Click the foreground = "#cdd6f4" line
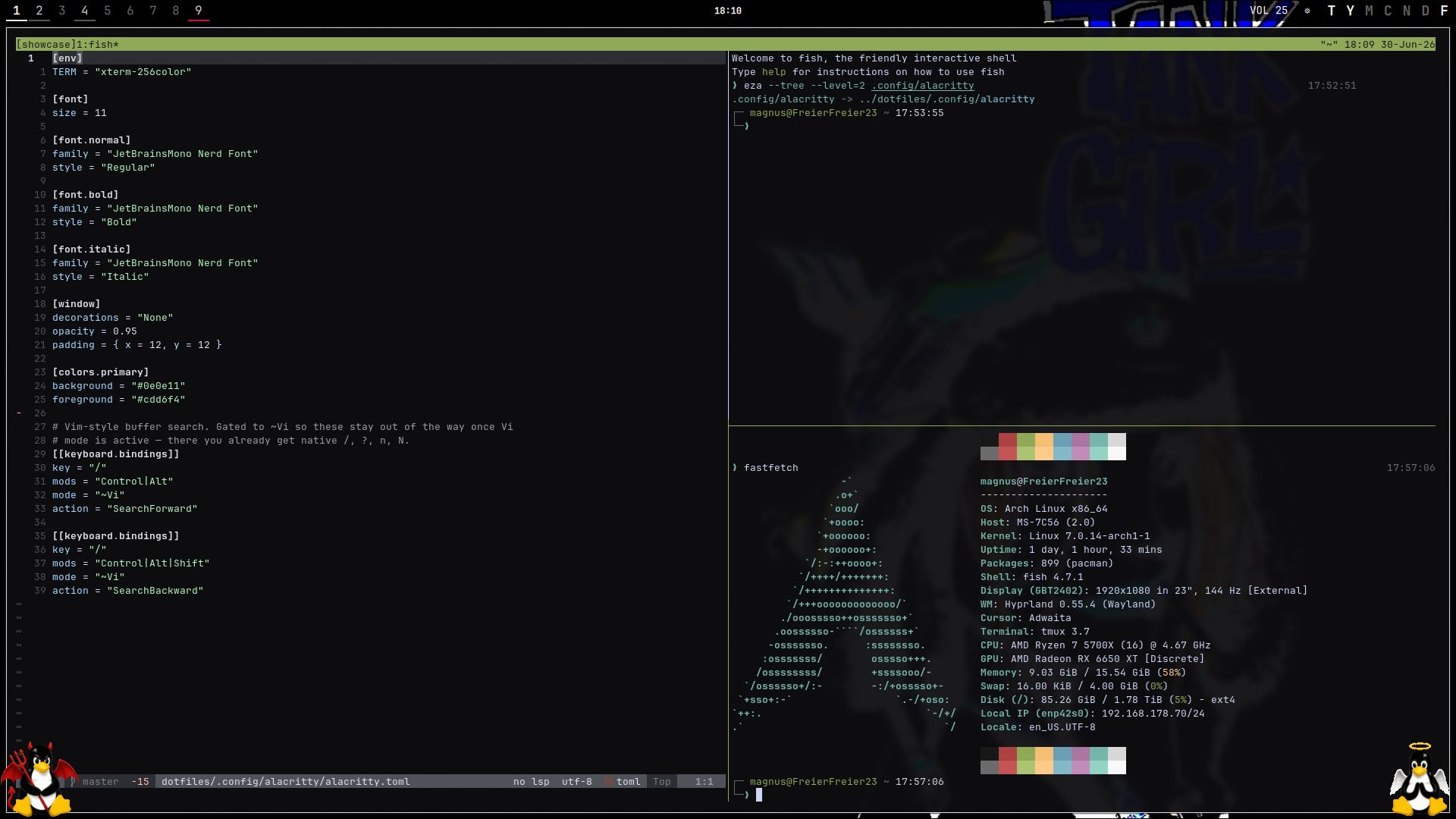The image size is (1456, 819). pos(119,400)
